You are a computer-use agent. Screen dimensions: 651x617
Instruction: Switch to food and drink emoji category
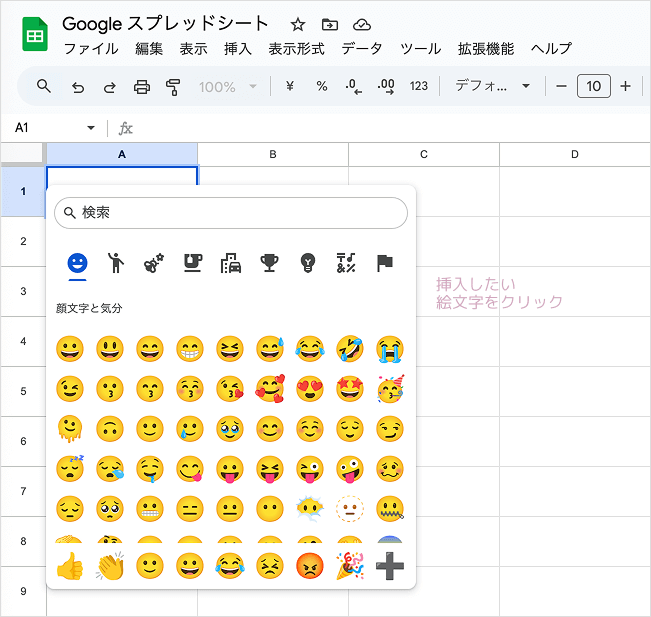click(193, 263)
